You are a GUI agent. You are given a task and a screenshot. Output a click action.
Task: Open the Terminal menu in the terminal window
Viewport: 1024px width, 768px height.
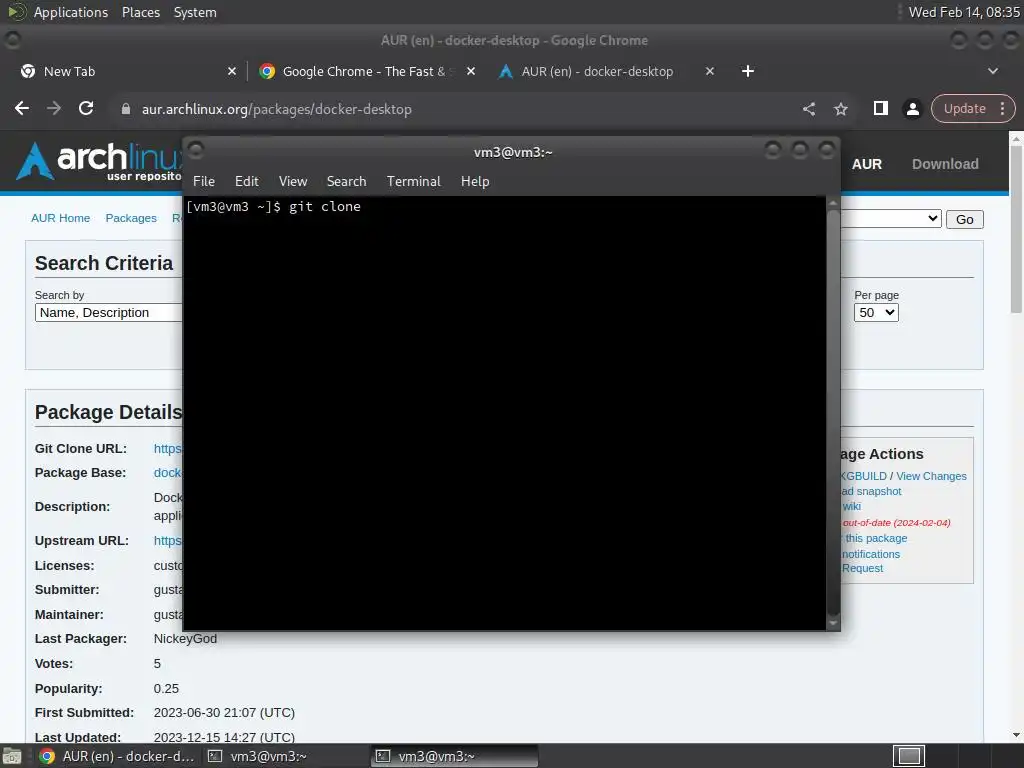pos(413,182)
